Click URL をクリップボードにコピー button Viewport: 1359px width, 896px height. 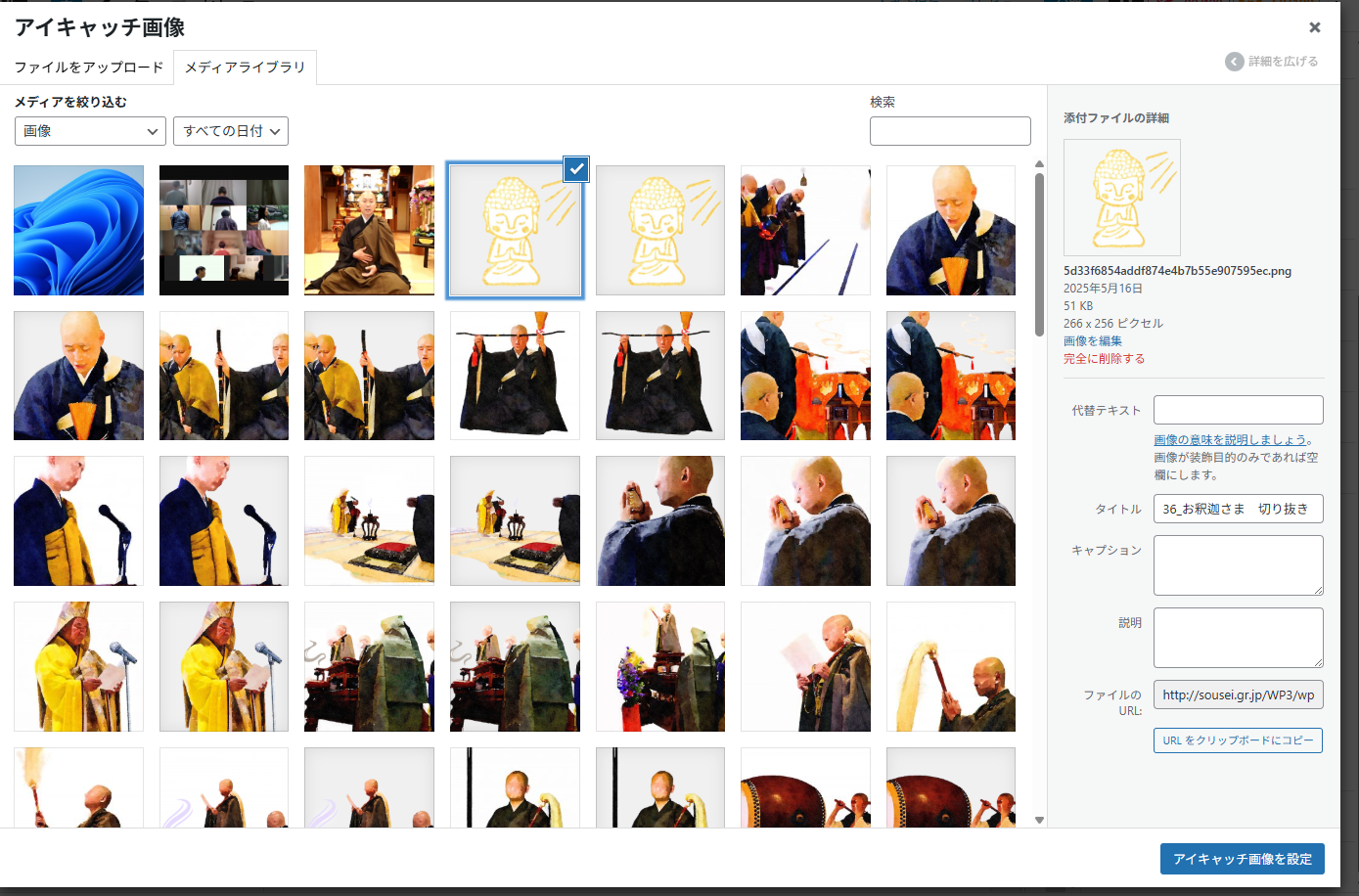(1238, 740)
